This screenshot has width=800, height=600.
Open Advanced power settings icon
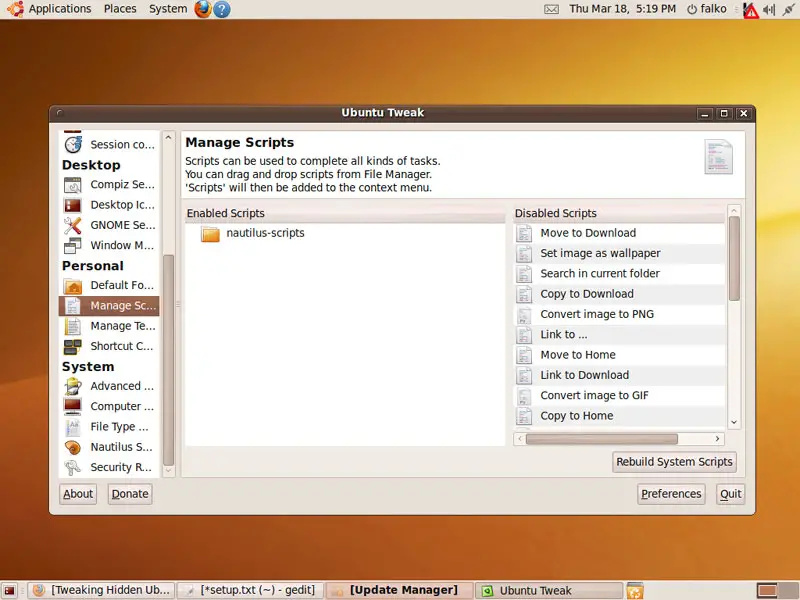click(73, 386)
